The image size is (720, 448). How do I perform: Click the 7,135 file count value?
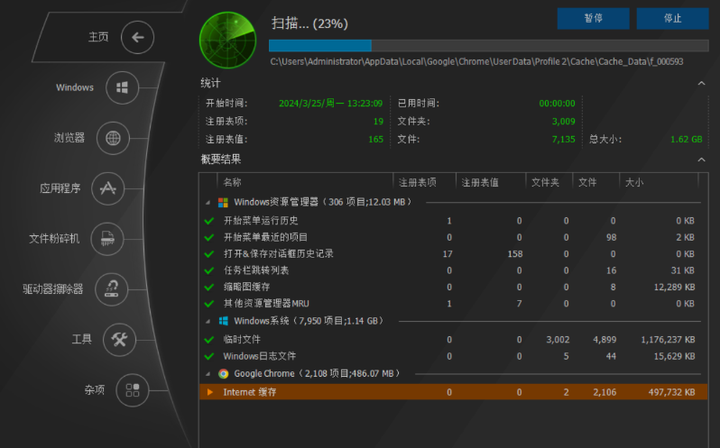click(563, 140)
